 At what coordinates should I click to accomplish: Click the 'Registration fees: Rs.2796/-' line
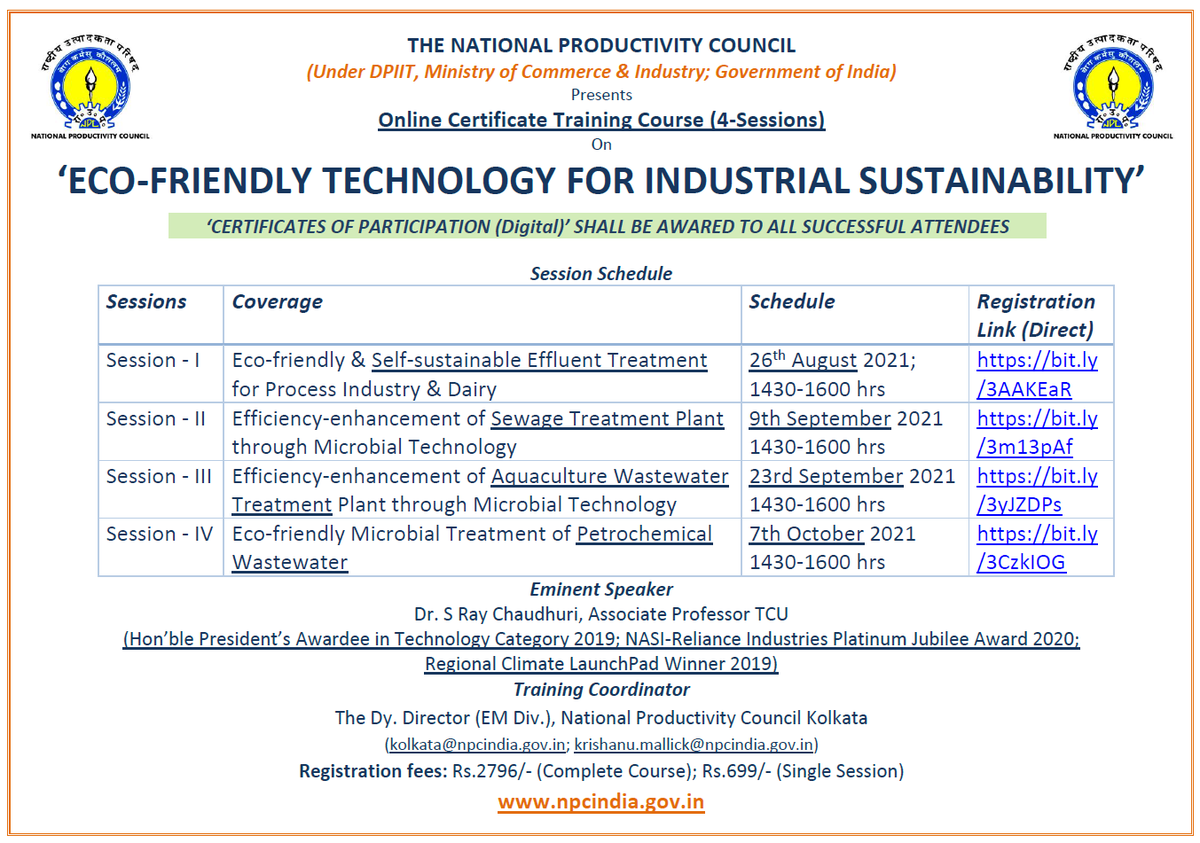(x=601, y=771)
